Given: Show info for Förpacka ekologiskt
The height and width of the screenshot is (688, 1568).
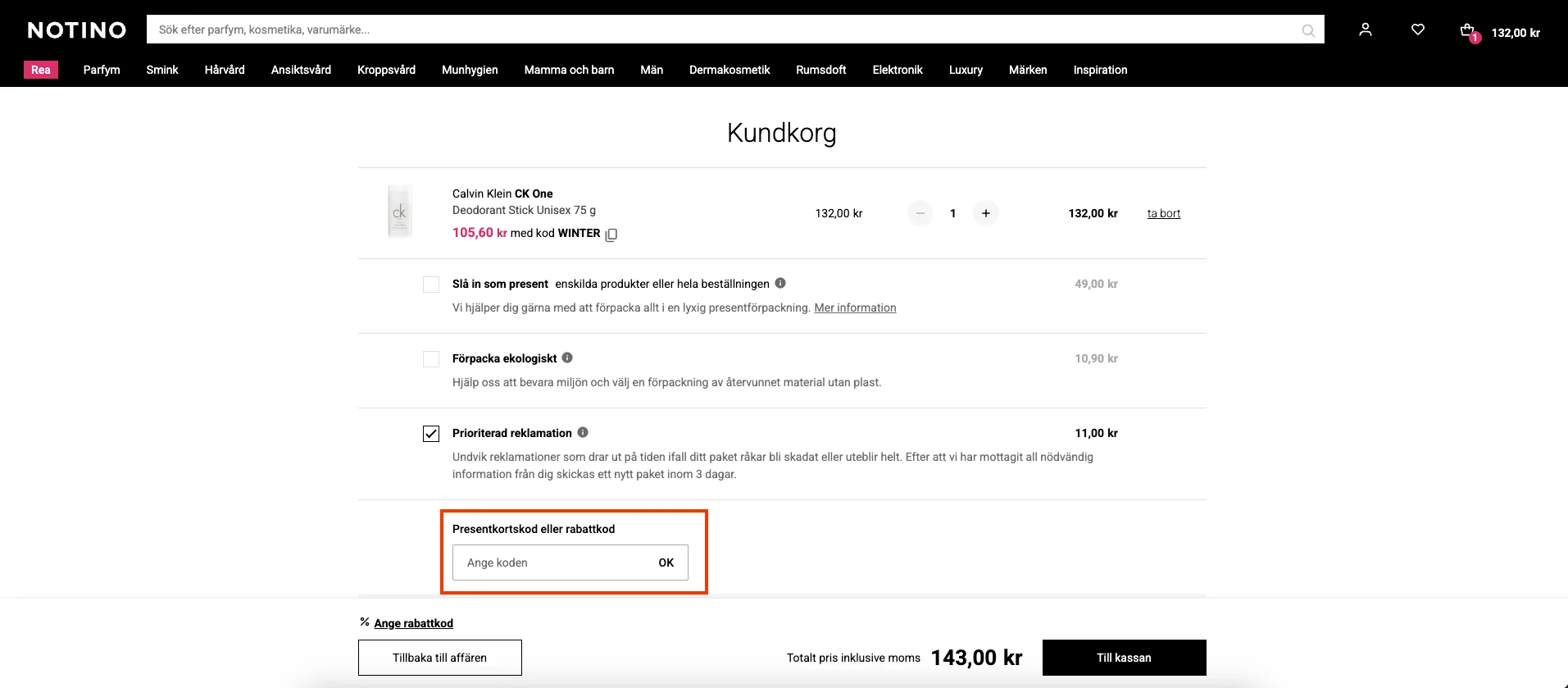Looking at the screenshot, I should pyautogui.click(x=567, y=358).
